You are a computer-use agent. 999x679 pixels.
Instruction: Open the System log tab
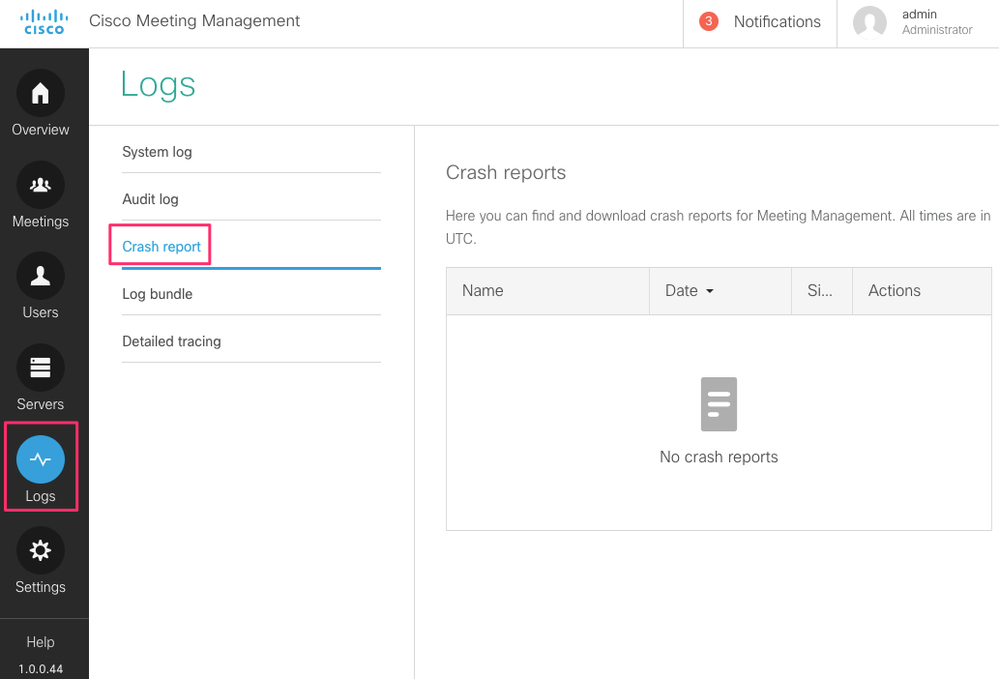click(x=251, y=152)
